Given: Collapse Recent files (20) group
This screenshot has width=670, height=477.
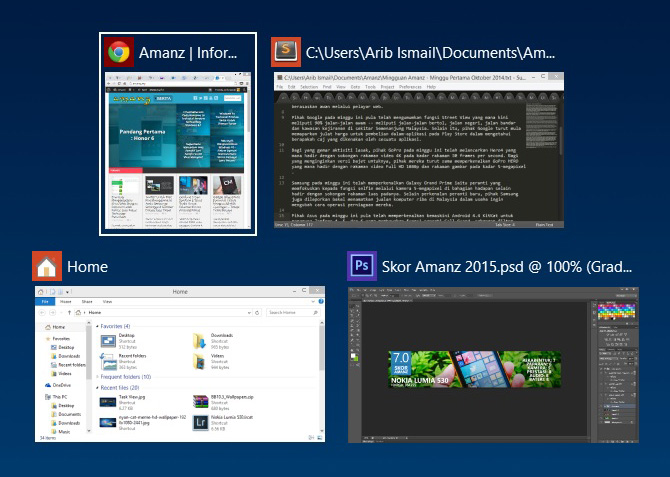Looking at the screenshot, I should [x=97, y=388].
